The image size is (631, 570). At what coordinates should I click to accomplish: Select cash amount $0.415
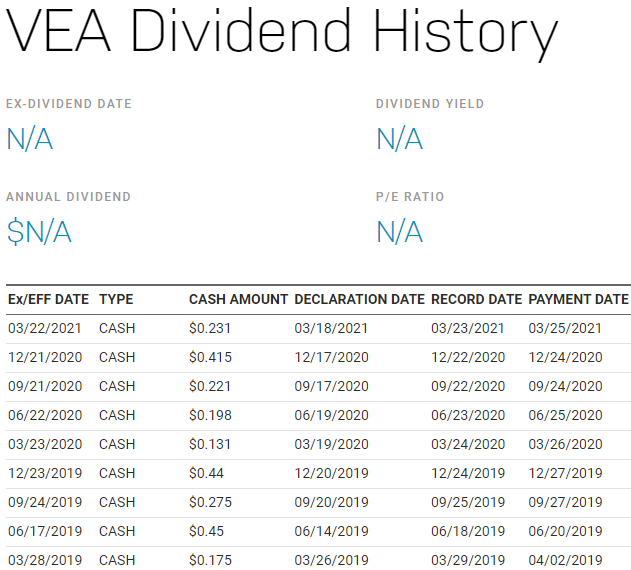click(210, 357)
